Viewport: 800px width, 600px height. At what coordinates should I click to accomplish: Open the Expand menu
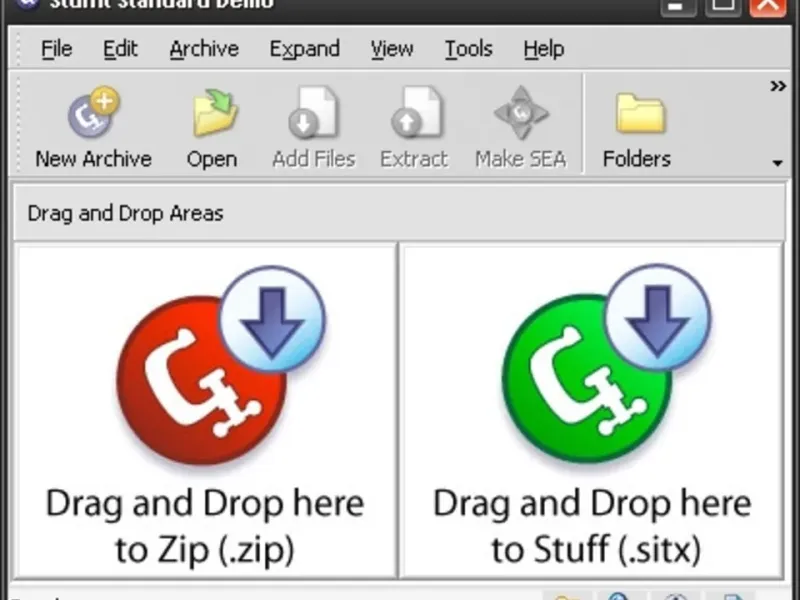click(x=305, y=49)
